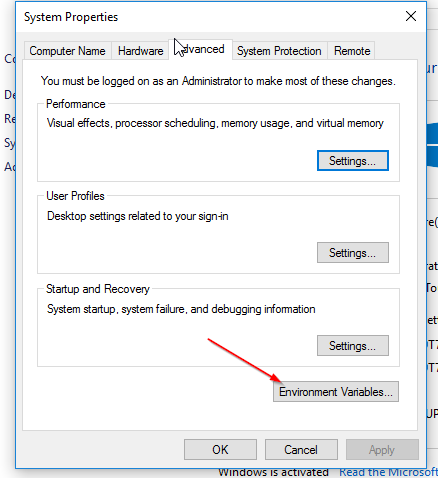The height and width of the screenshot is (478, 438).
Task: Click partially hidden 'De' link behind dialog
Action: tap(10, 95)
